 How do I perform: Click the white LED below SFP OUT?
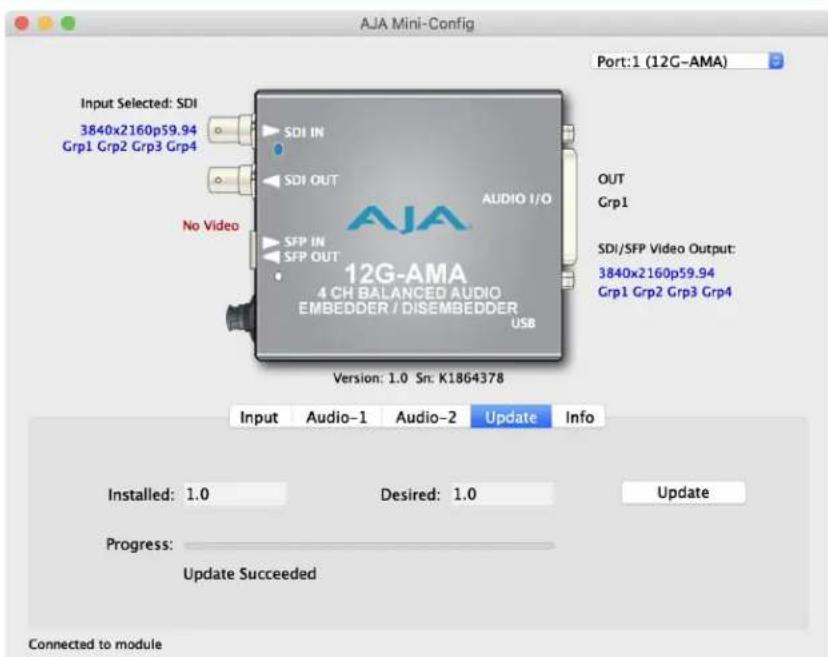[278, 276]
